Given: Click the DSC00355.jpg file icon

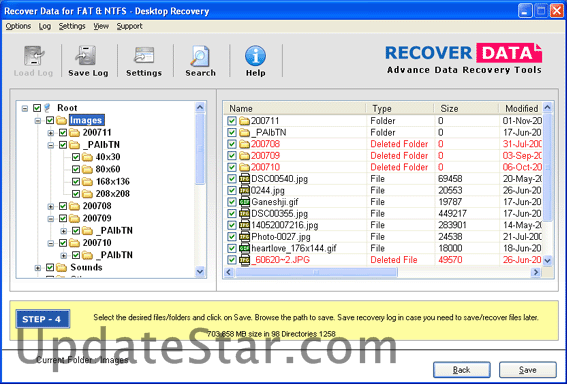Looking at the screenshot, I should click(245, 213).
